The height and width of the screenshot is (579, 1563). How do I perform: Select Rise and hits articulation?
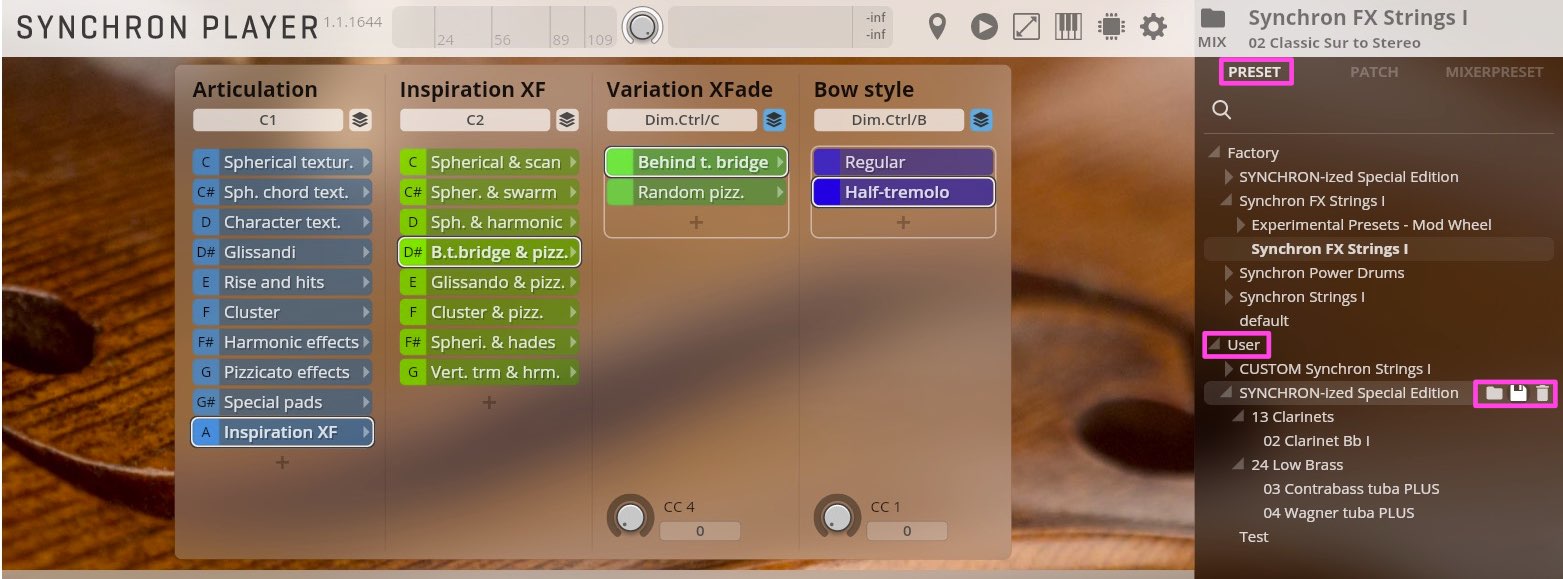[282, 282]
